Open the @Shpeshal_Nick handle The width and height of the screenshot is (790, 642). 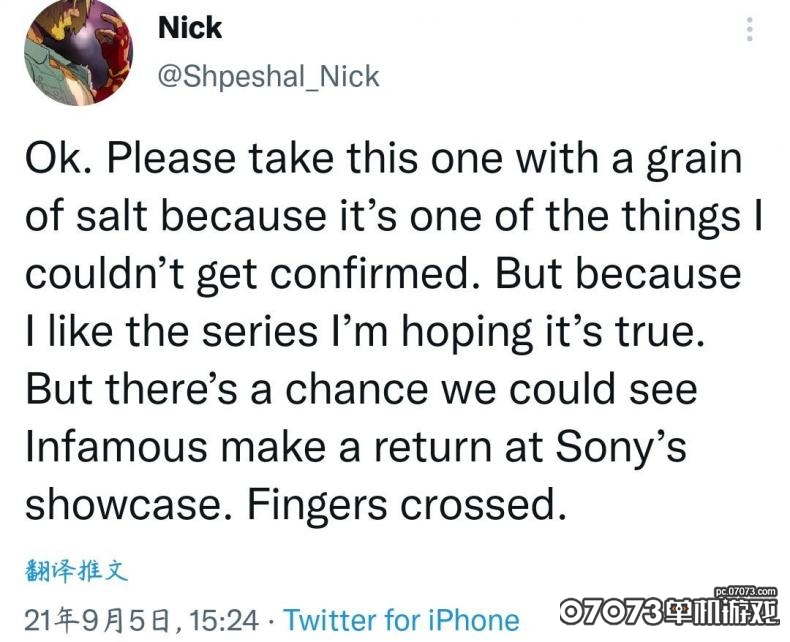pyautogui.click(x=268, y=77)
